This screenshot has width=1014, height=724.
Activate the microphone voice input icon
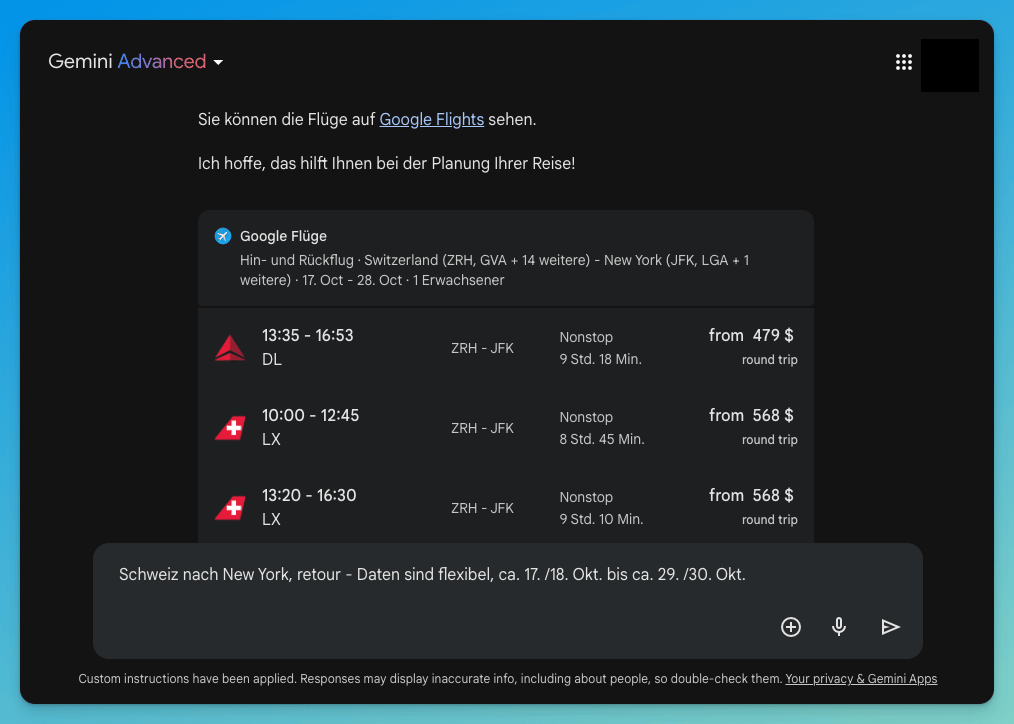[839, 627]
